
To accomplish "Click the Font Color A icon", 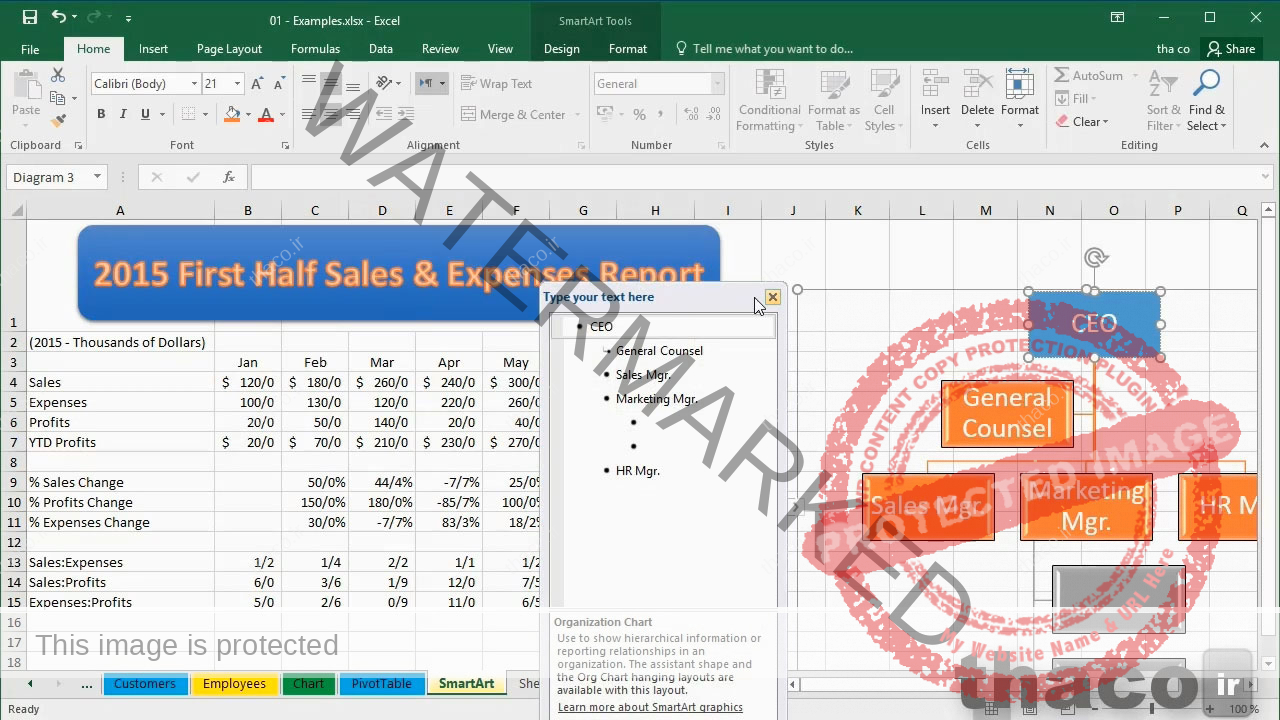I will pos(265,114).
